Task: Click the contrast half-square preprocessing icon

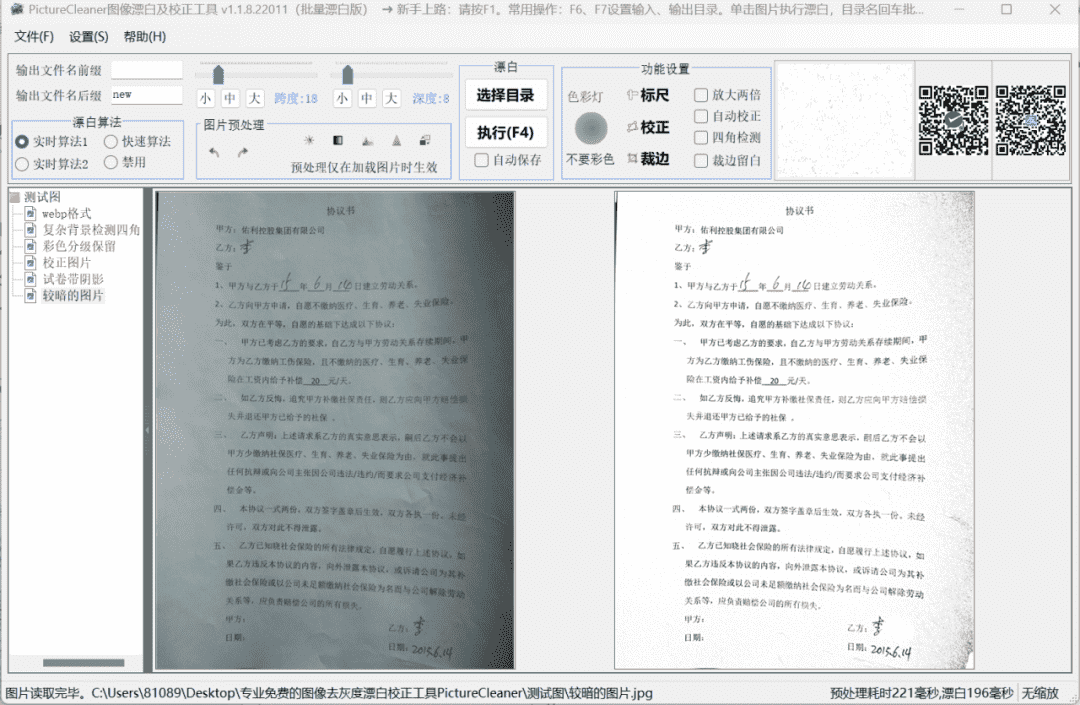Action: click(338, 141)
